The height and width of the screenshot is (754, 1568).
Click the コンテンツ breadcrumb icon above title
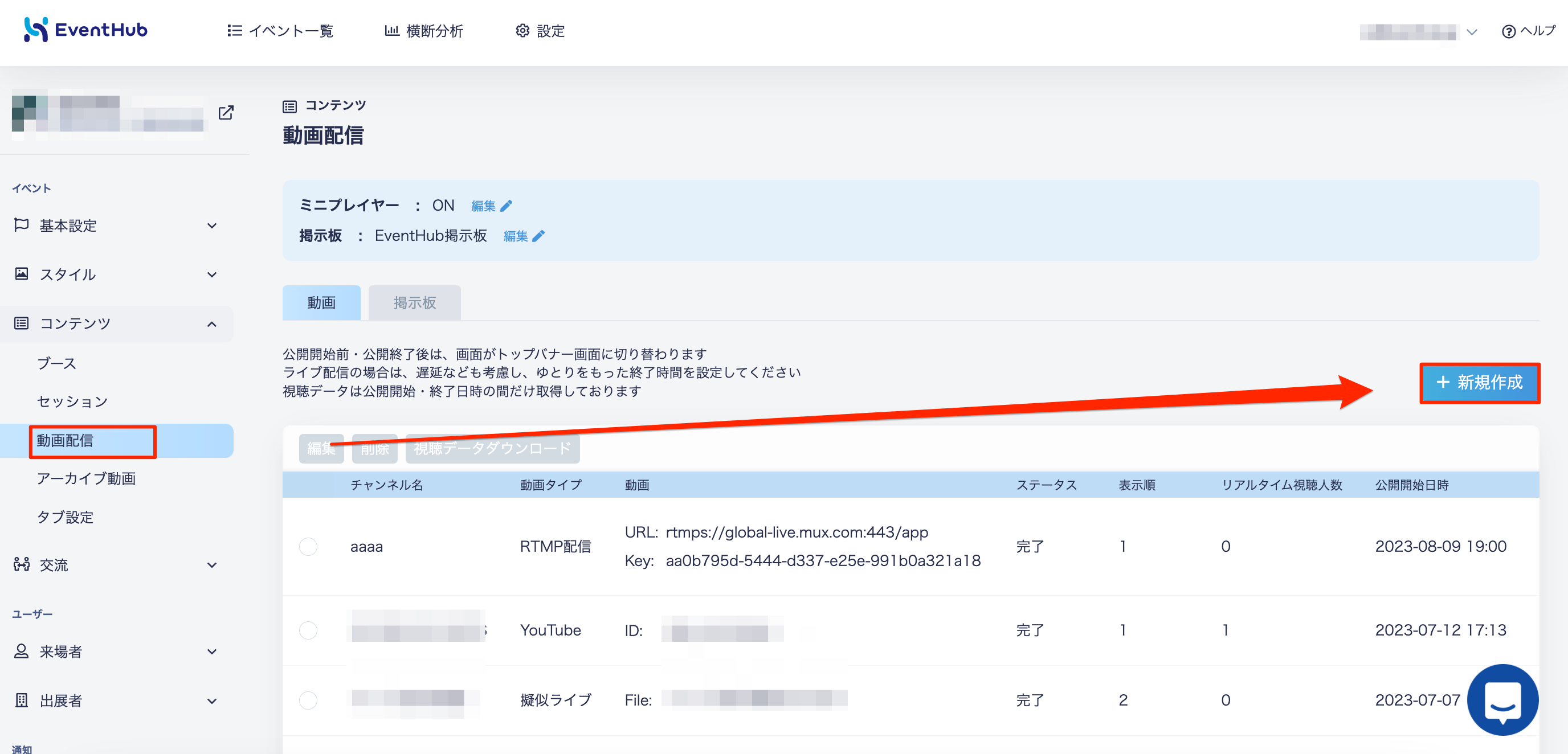[290, 106]
